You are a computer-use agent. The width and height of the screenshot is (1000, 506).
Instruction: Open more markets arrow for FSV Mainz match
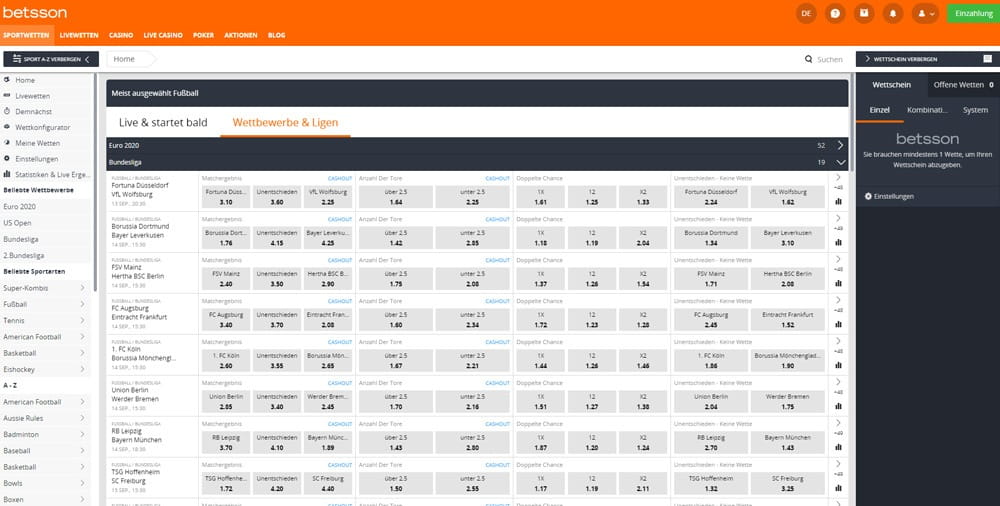point(838,259)
